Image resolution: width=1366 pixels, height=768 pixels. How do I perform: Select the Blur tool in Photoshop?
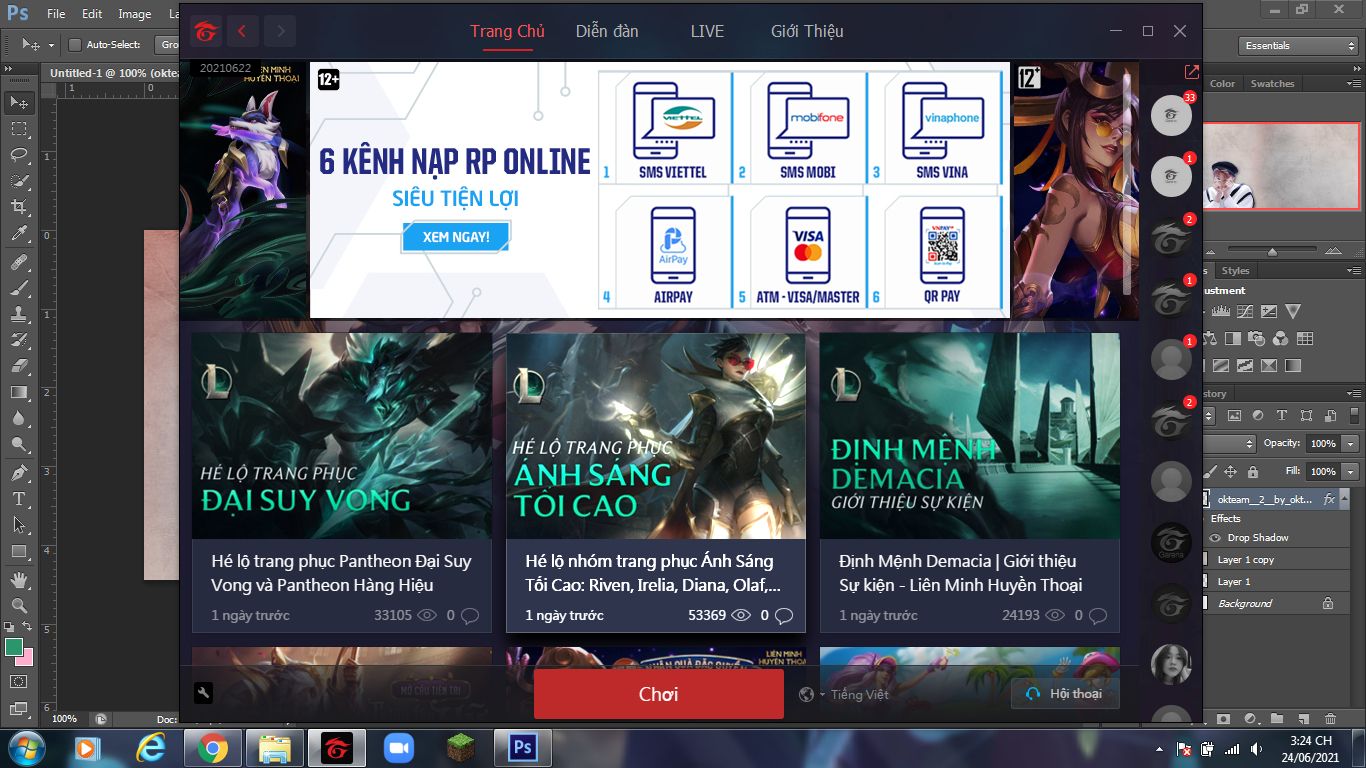click(19, 418)
